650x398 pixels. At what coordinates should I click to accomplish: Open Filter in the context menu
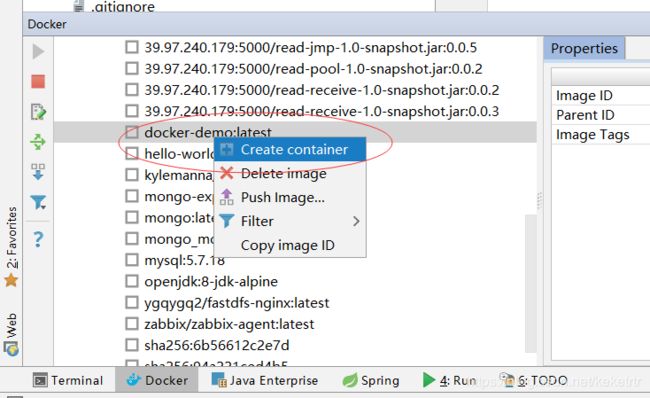(290, 221)
